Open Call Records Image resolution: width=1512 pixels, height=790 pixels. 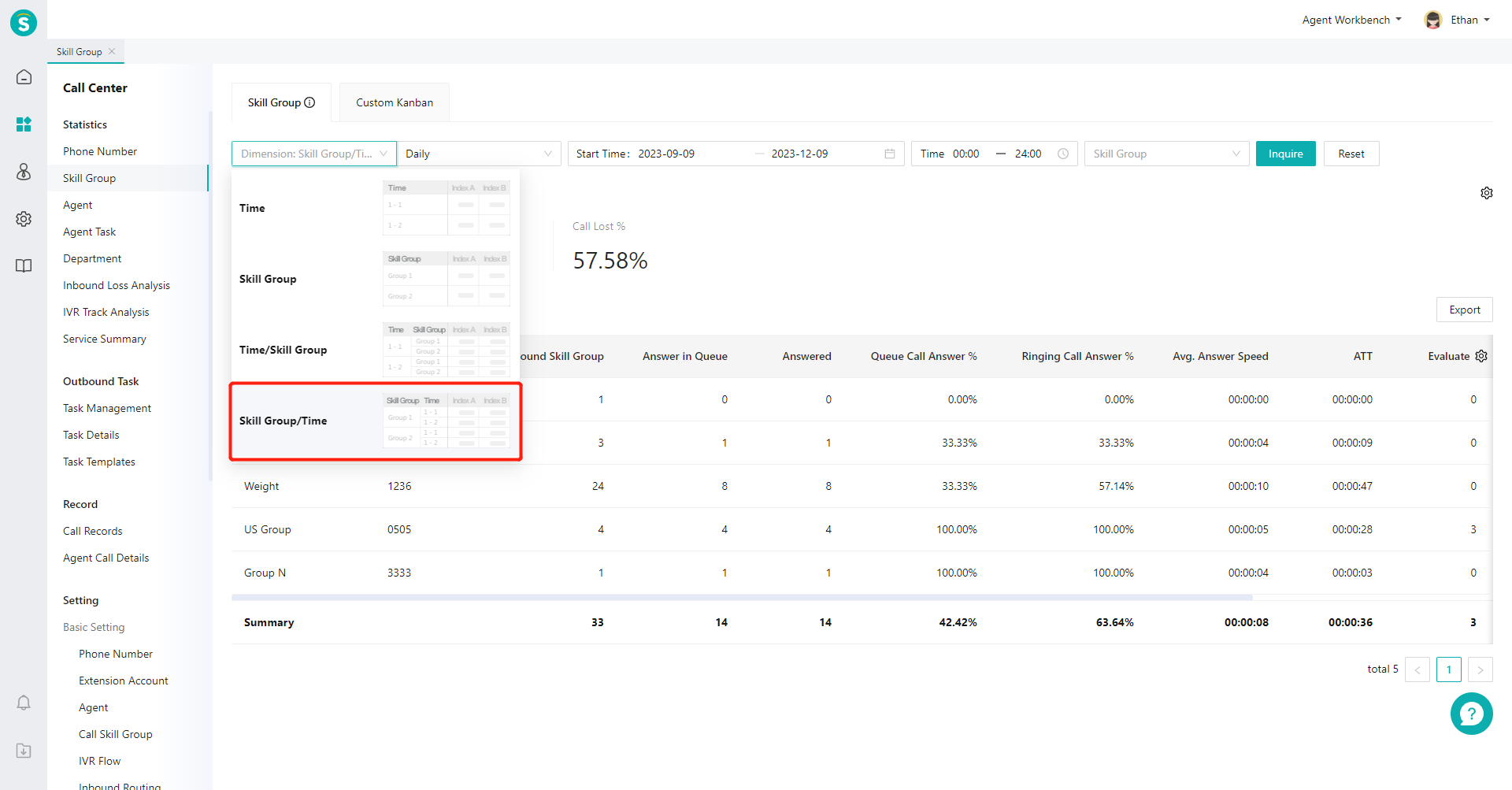coord(93,531)
